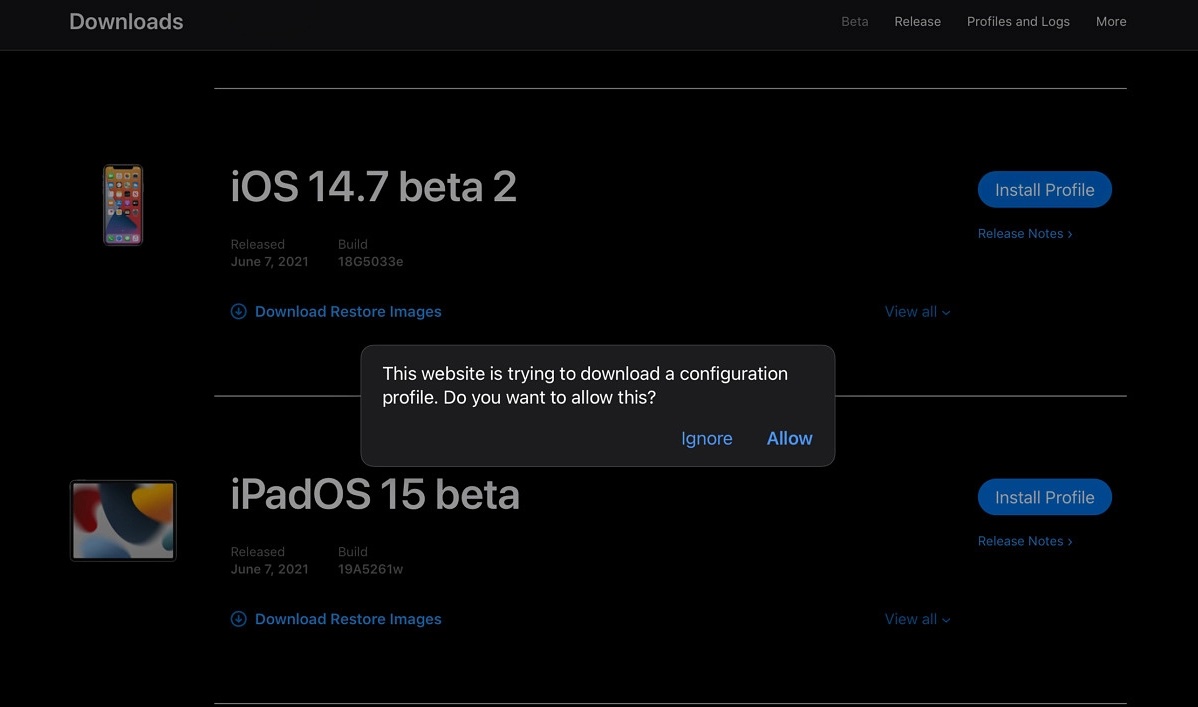Click Install Profile for iOS 14.7 beta 2
The width and height of the screenshot is (1198, 707).
pyautogui.click(x=1044, y=189)
